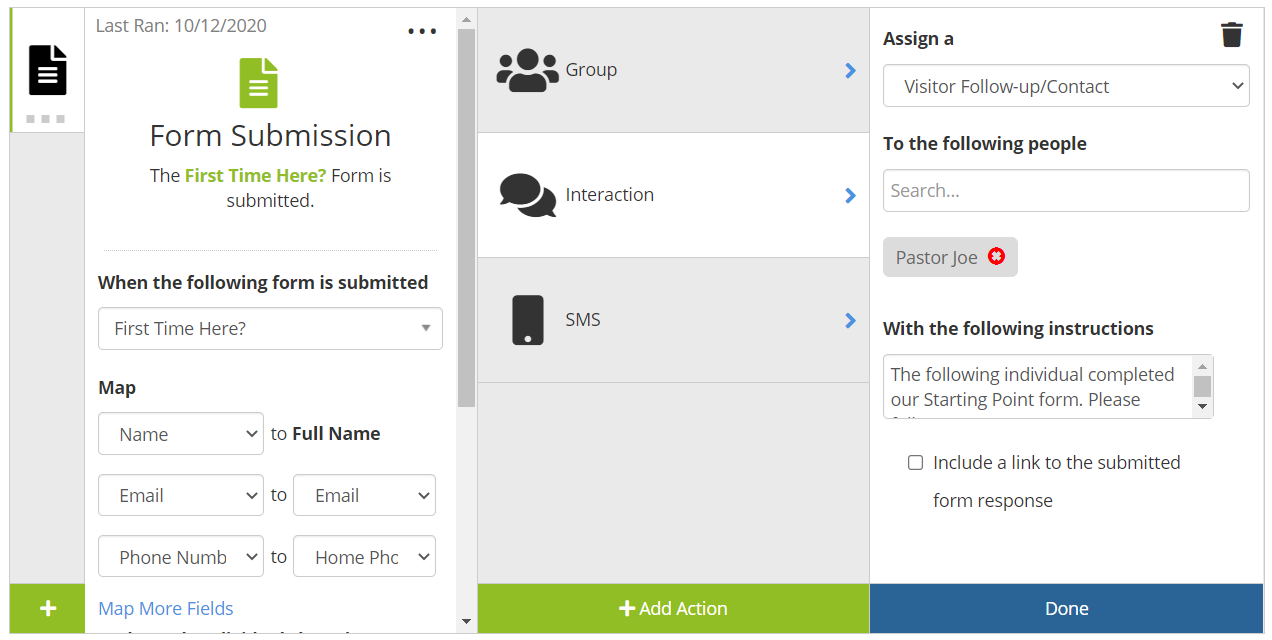Image resolution: width=1272 pixels, height=640 pixels.
Task: Click the people Search input field
Action: [1065, 190]
